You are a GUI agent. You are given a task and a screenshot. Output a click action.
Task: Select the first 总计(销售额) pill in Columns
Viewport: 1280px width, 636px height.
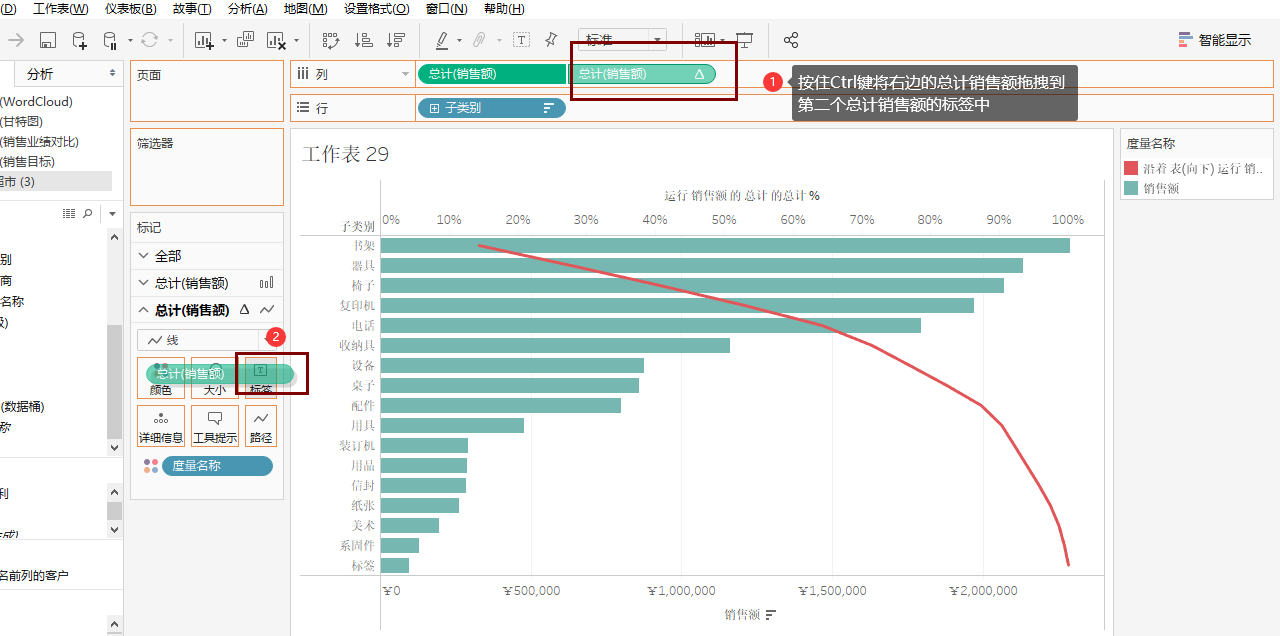[x=492, y=74]
